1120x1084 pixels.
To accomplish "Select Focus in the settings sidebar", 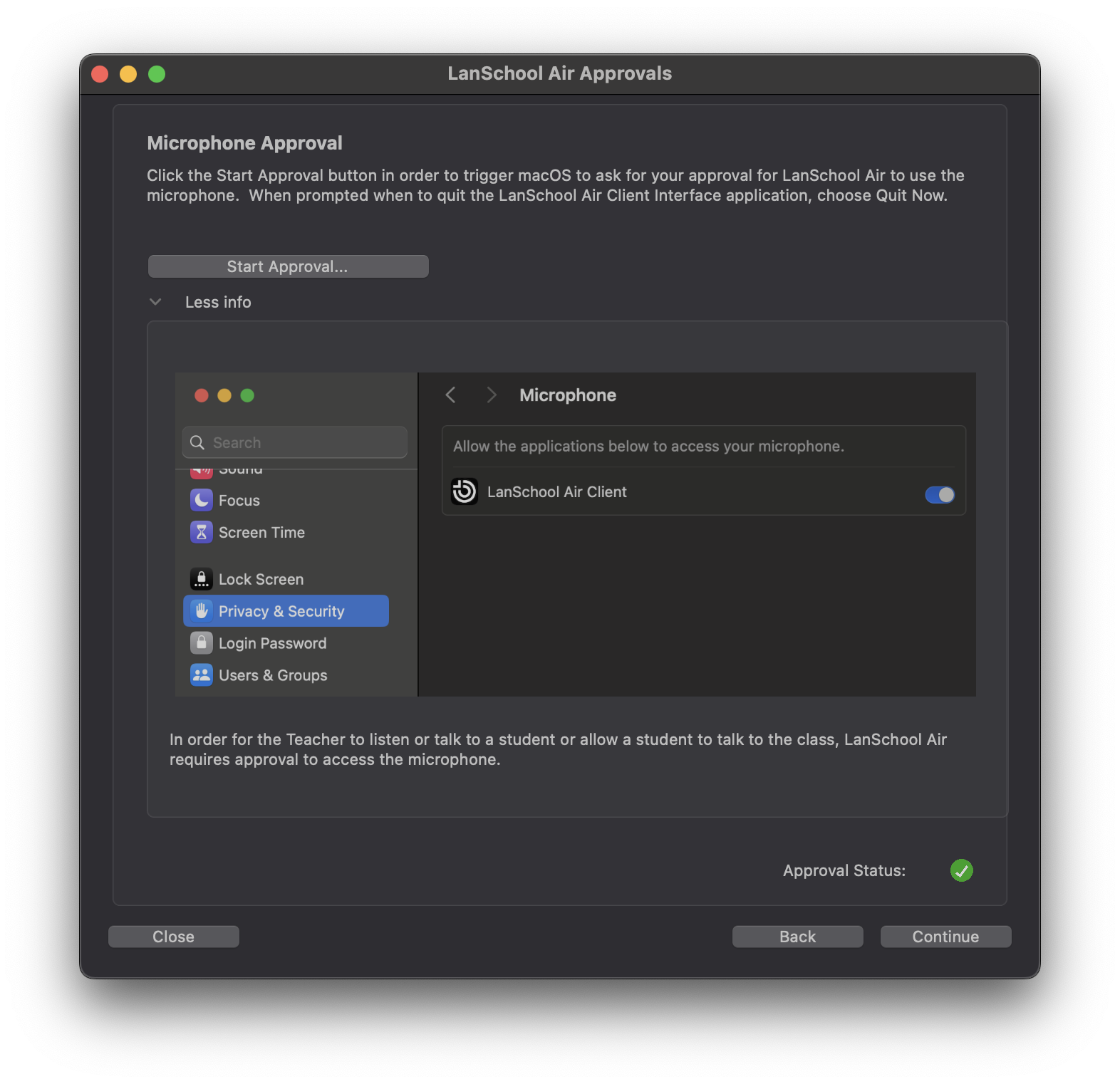I will (286, 501).
